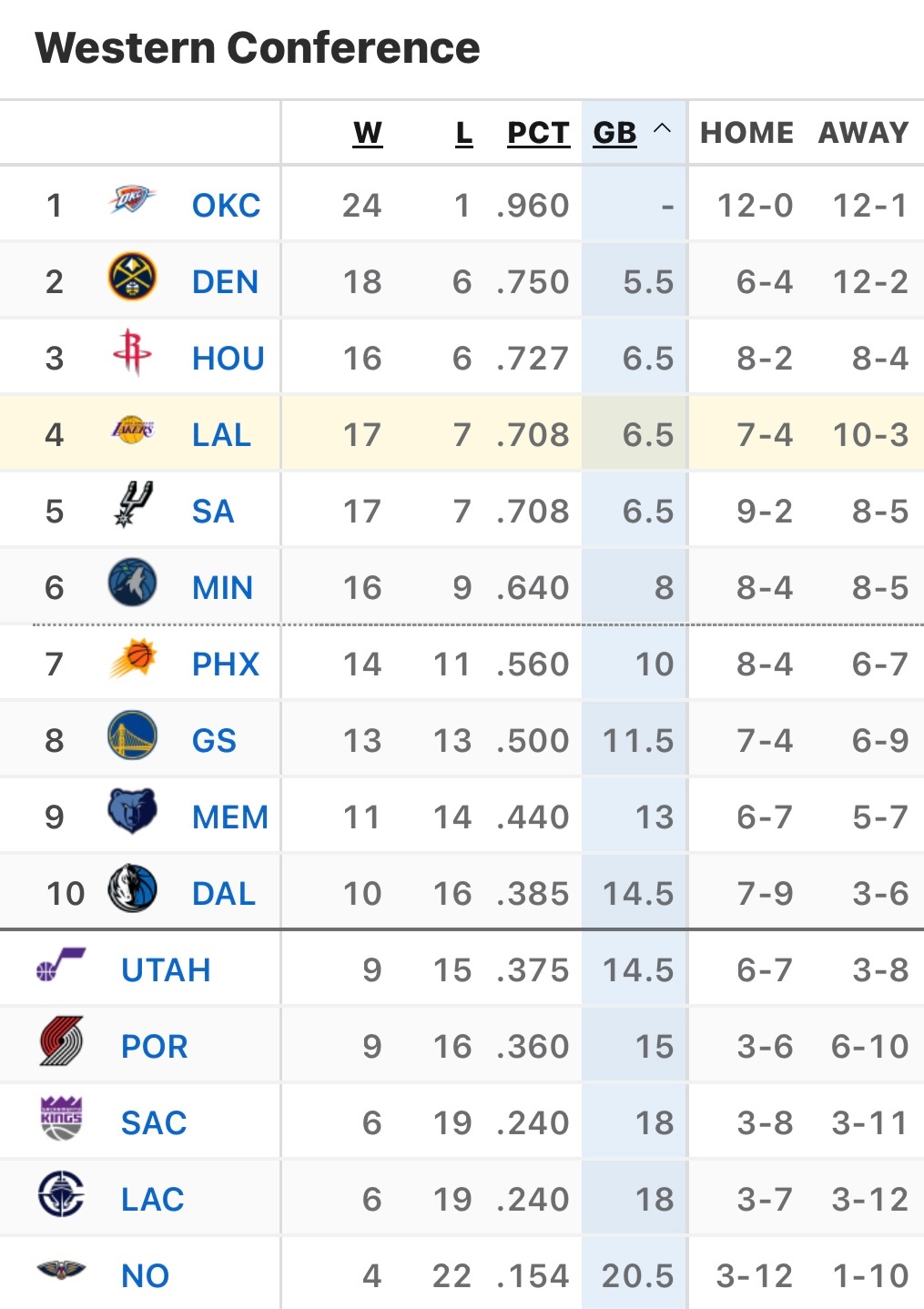Click the Phoenix Suns logo
This screenshot has height=1309, width=924.
(132, 659)
